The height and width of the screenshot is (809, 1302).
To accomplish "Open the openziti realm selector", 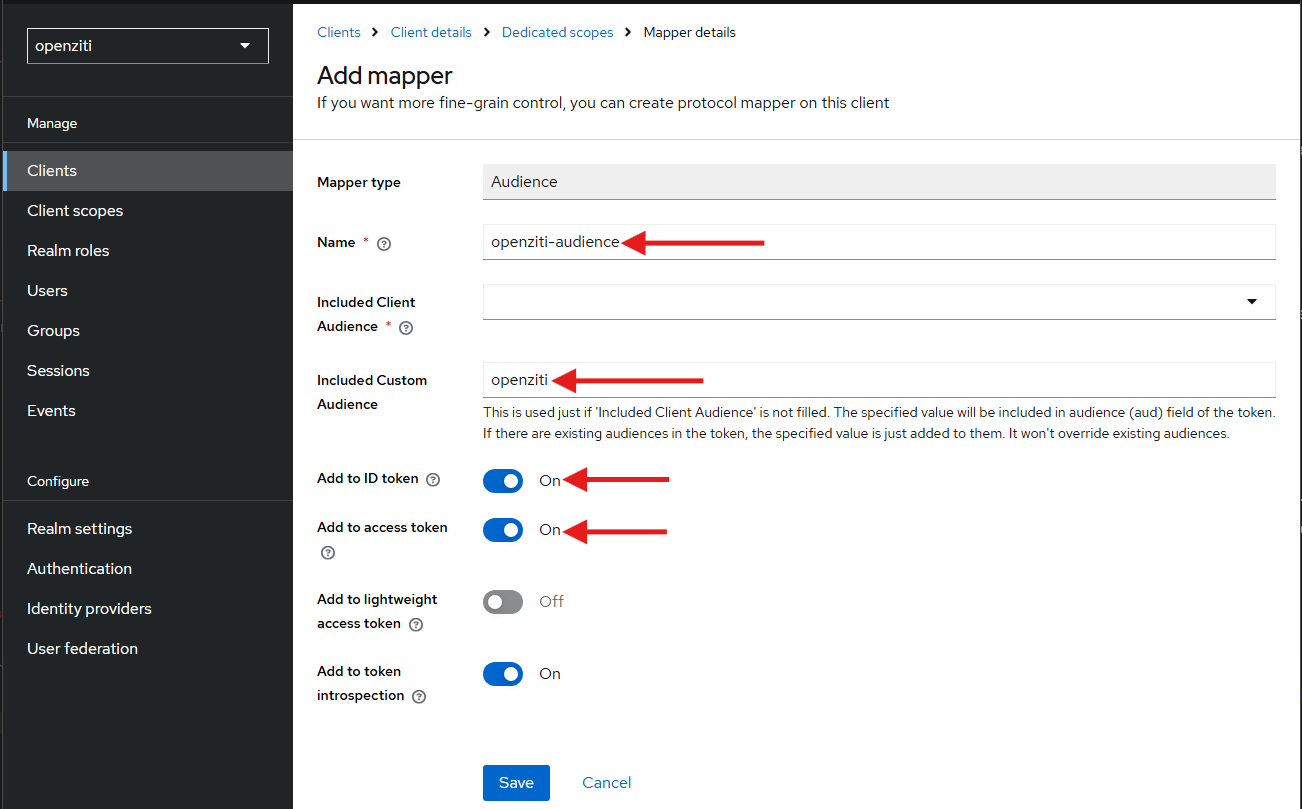I will [147, 45].
